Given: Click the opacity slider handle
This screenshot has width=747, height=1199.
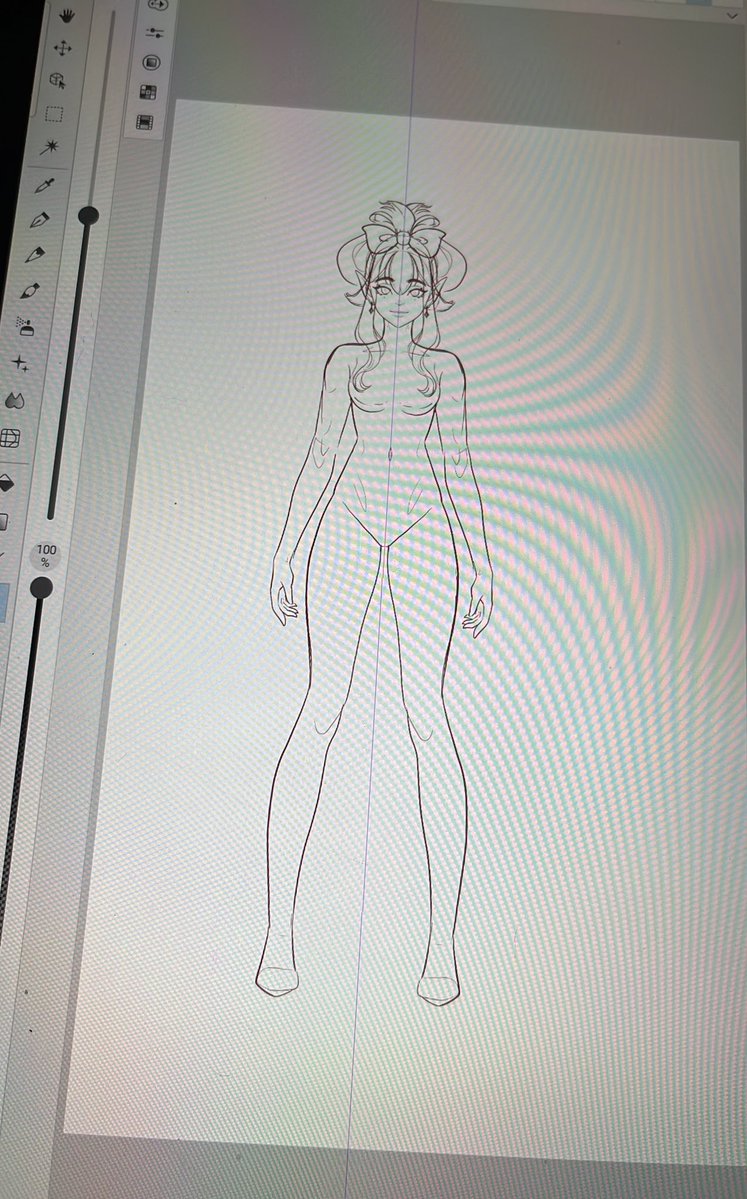Looking at the screenshot, I should (41, 588).
